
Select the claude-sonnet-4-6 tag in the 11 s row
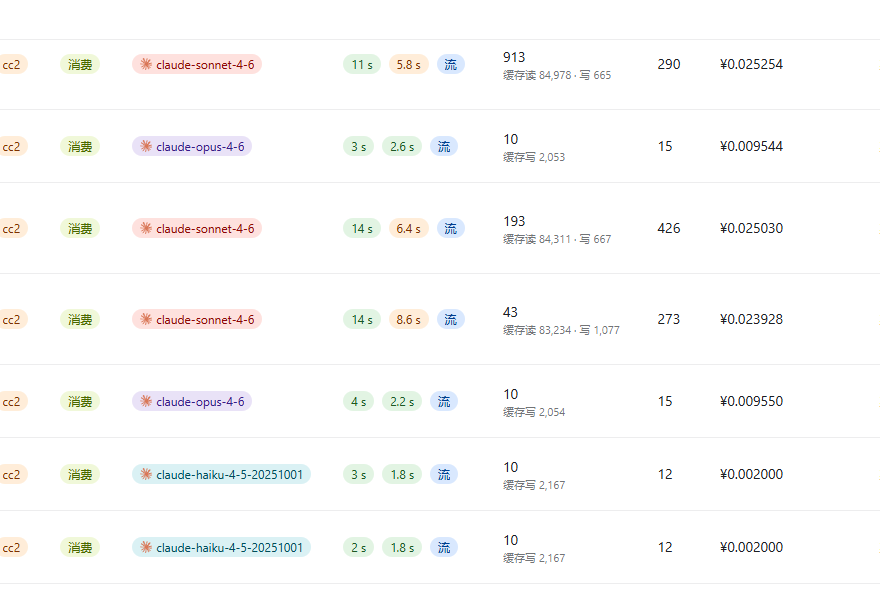tap(197, 65)
